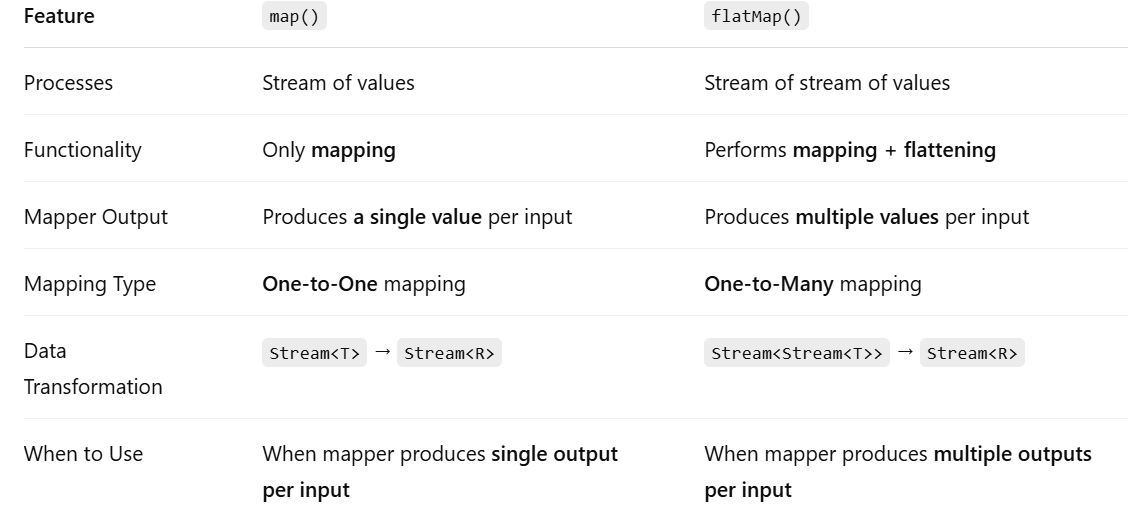Click the Mapping Type row label

[x=90, y=284]
